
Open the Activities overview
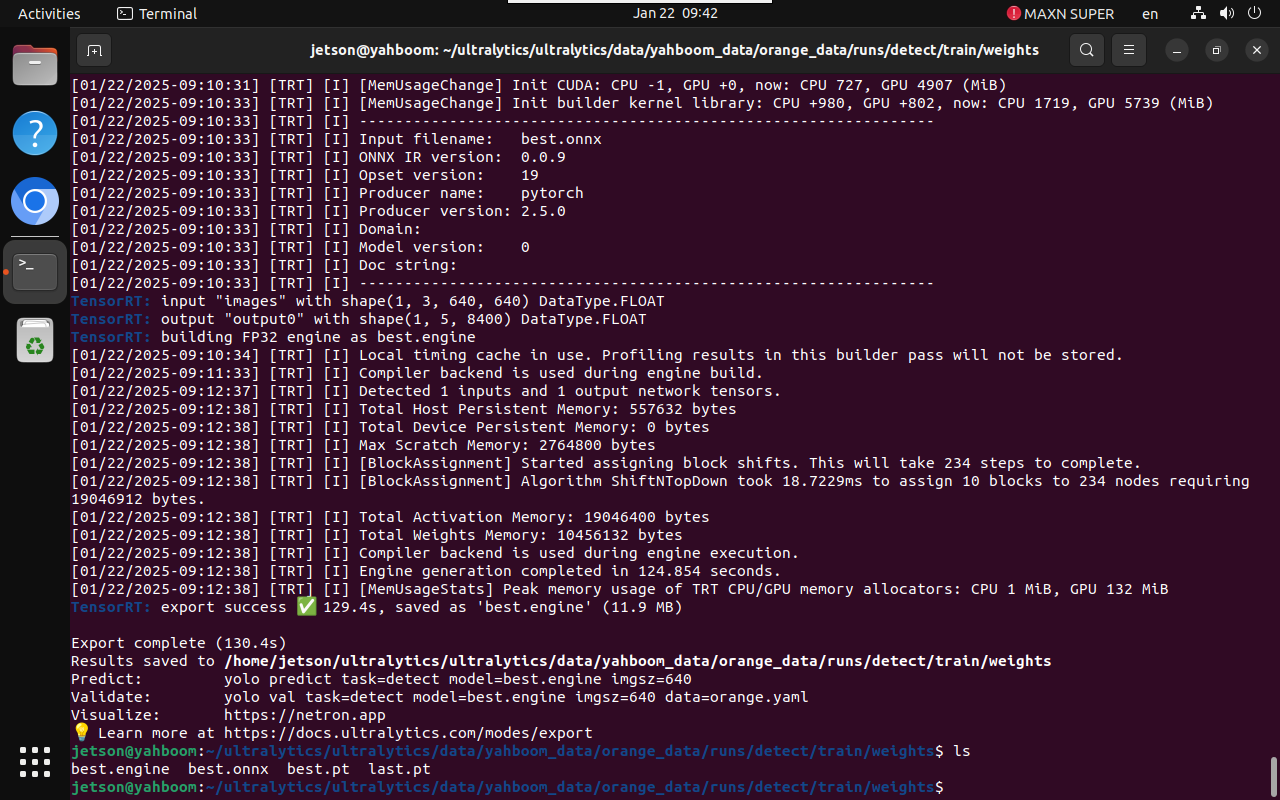[x=49, y=14]
